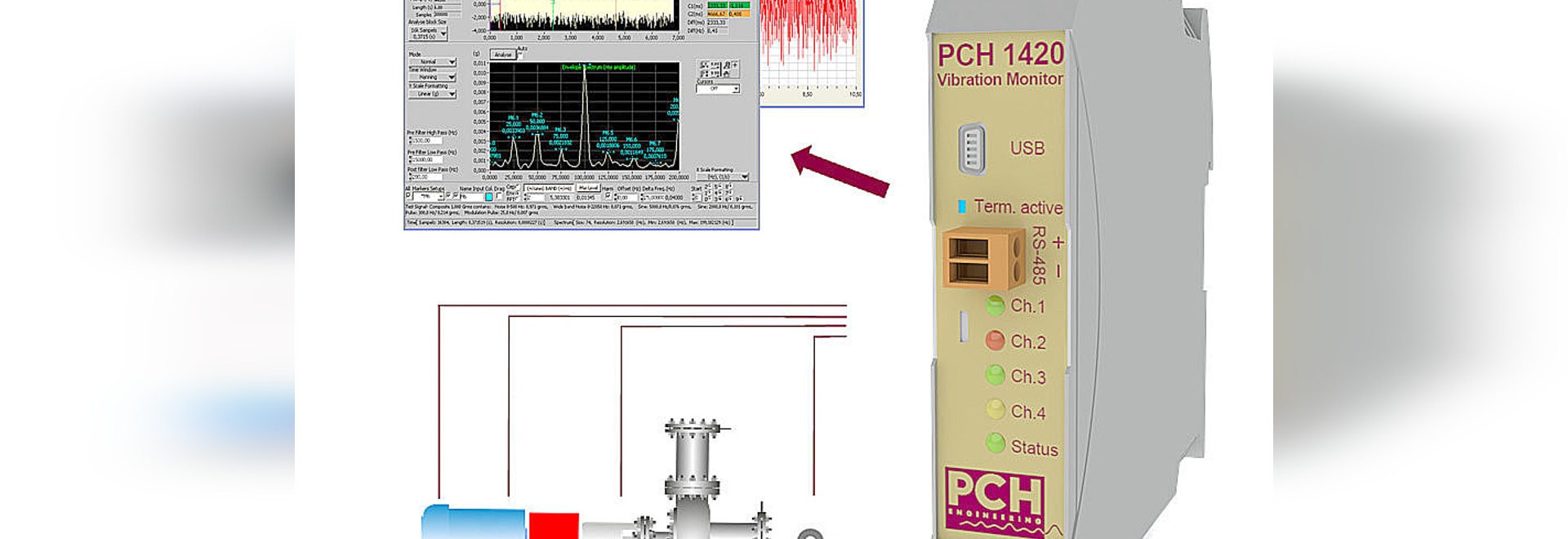The image size is (1568, 539).
Task: Click the Pre Filter Low Pass field
Action: (x=427, y=160)
